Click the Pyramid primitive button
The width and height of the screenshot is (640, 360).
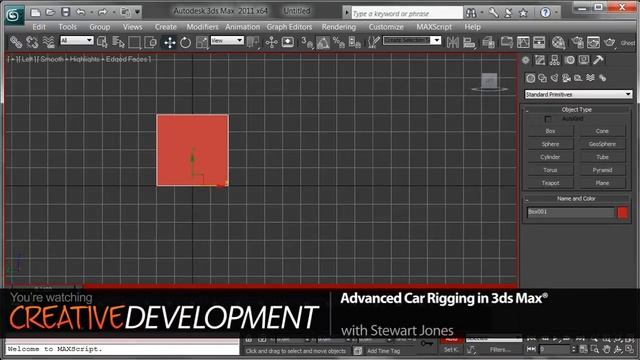[602, 170]
